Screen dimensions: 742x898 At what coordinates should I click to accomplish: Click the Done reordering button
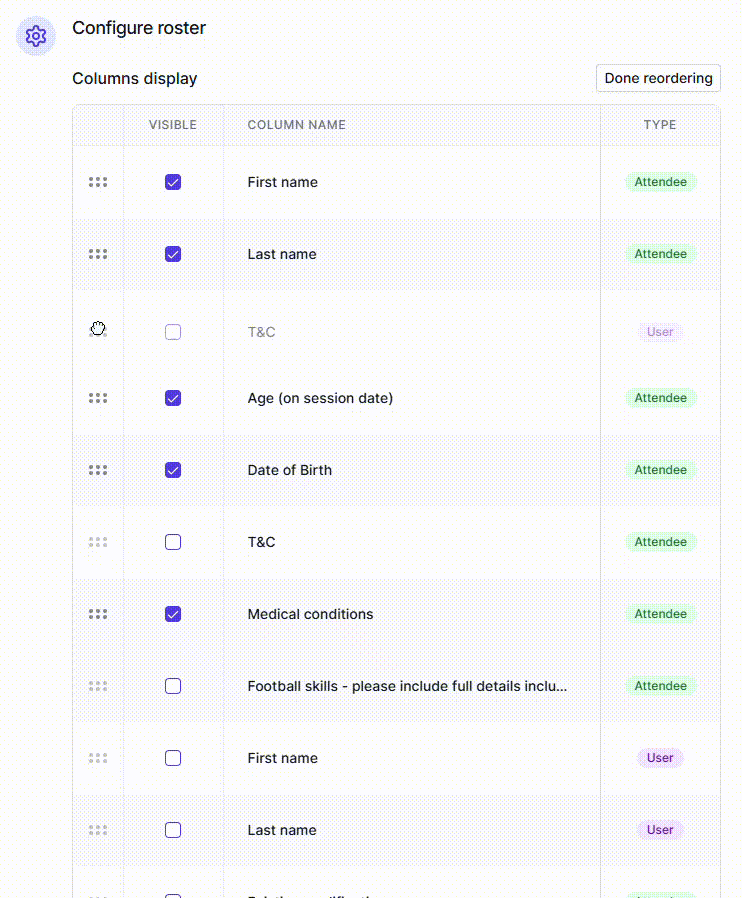[658, 78]
